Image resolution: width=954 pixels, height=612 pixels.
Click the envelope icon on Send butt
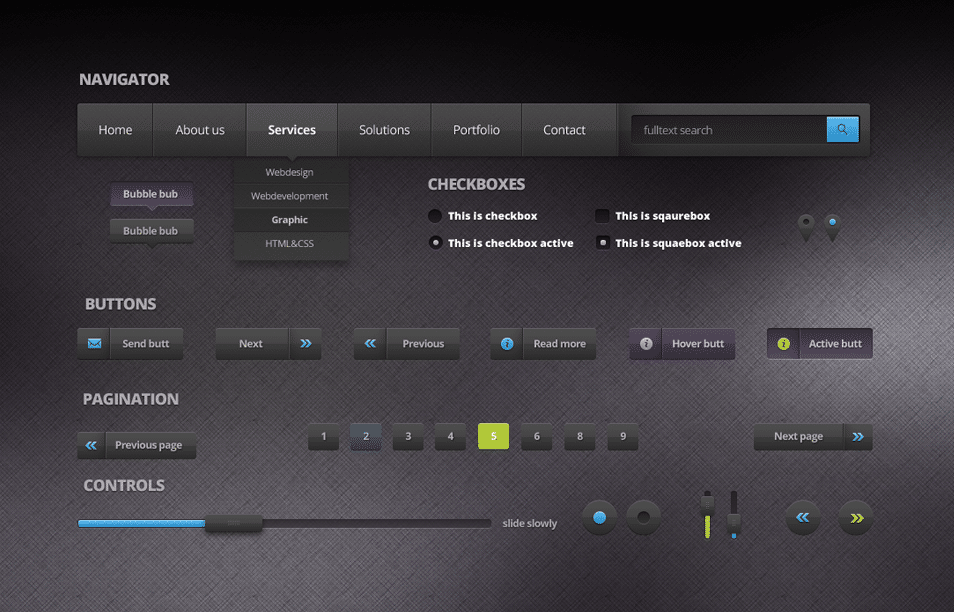click(93, 343)
